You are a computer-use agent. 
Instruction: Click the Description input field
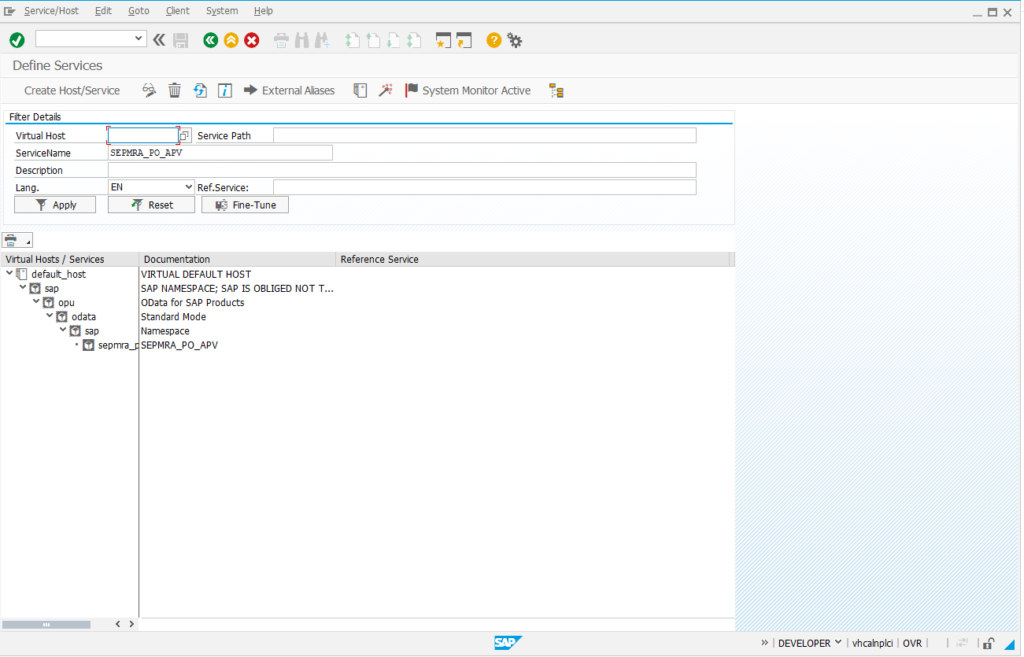click(x=402, y=170)
